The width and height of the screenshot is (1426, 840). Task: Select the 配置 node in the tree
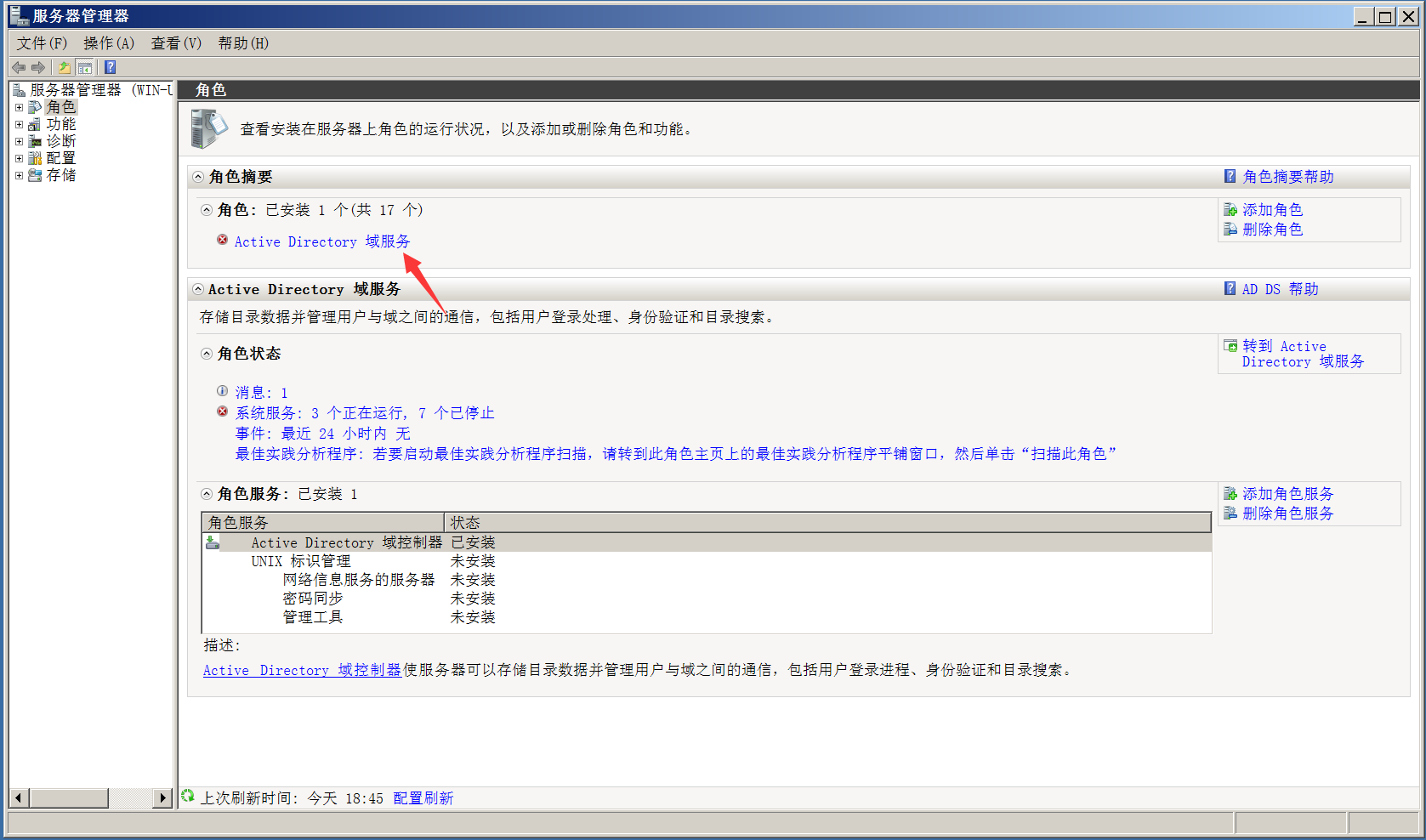[x=61, y=158]
